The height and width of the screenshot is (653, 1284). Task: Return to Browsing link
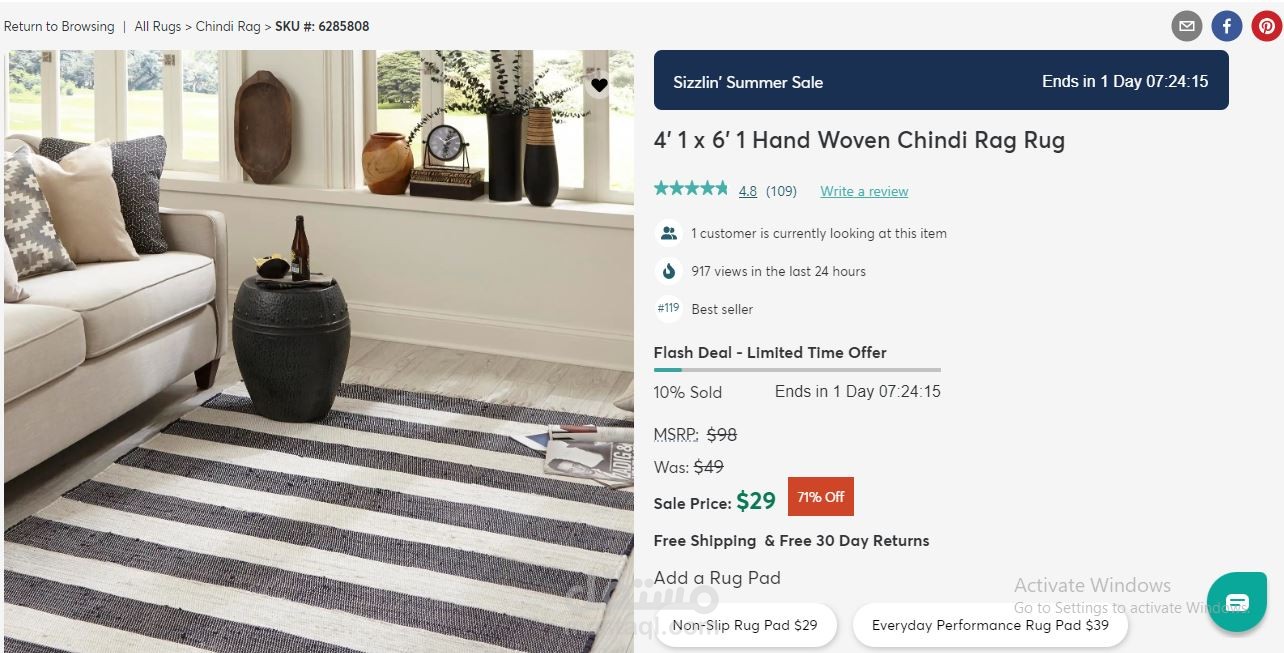[59, 26]
